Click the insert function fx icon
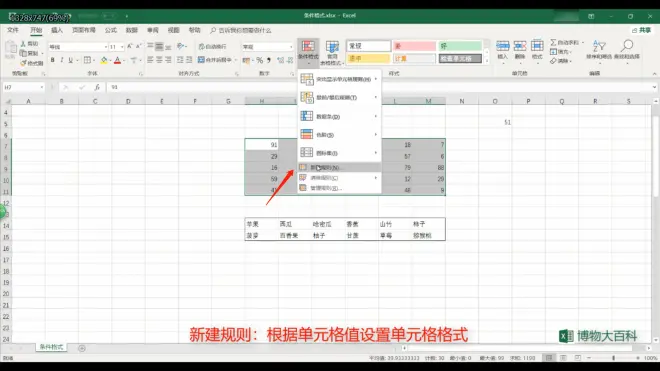Image resolution: width=660 pixels, height=371 pixels. pyautogui.click(x=97, y=87)
